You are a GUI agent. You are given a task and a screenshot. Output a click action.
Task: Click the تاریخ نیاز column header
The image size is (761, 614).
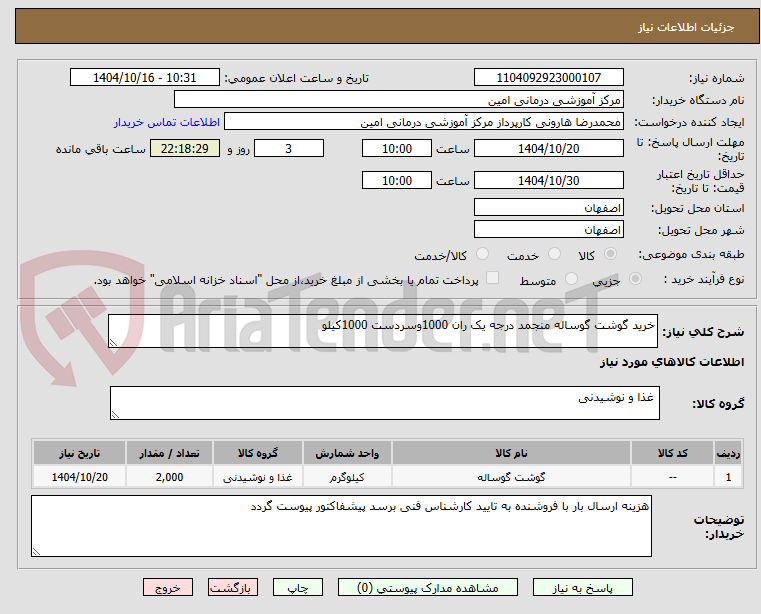[80, 453]
